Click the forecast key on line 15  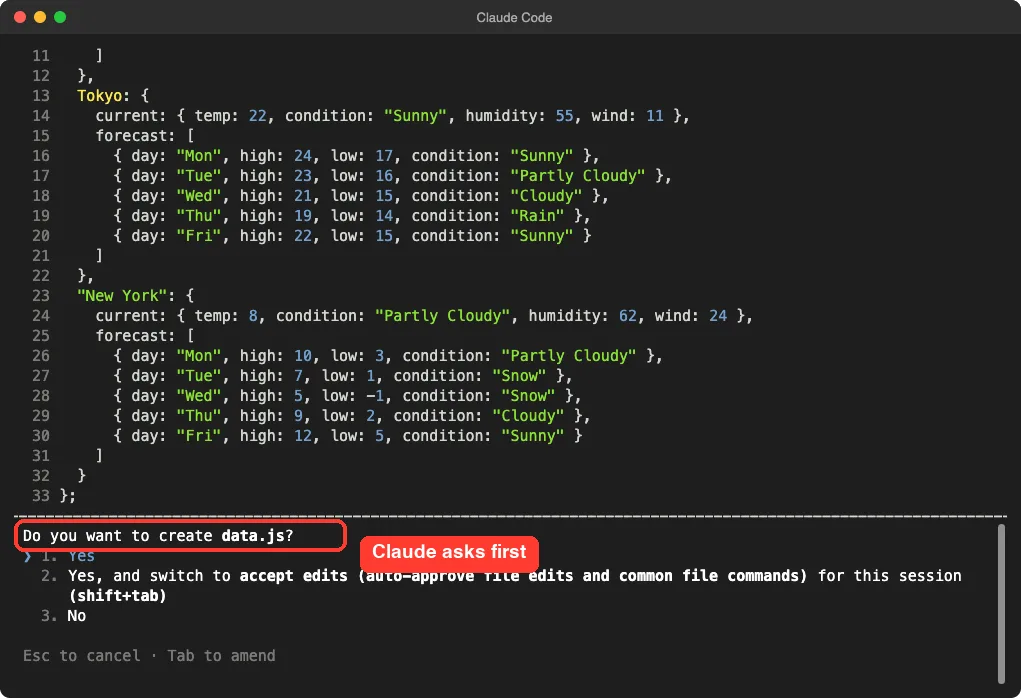(x=131, y=136)
